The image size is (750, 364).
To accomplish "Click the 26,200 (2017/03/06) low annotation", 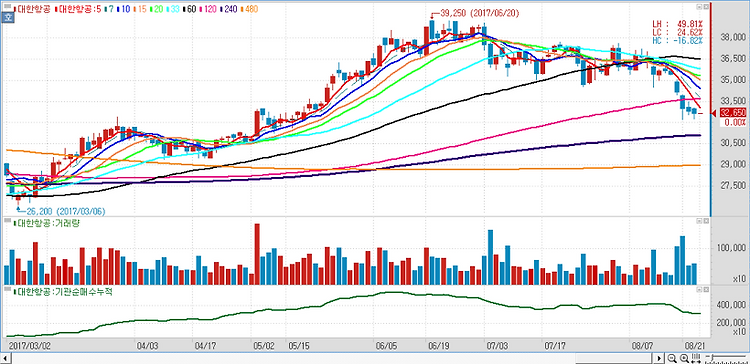I will 61,211.
